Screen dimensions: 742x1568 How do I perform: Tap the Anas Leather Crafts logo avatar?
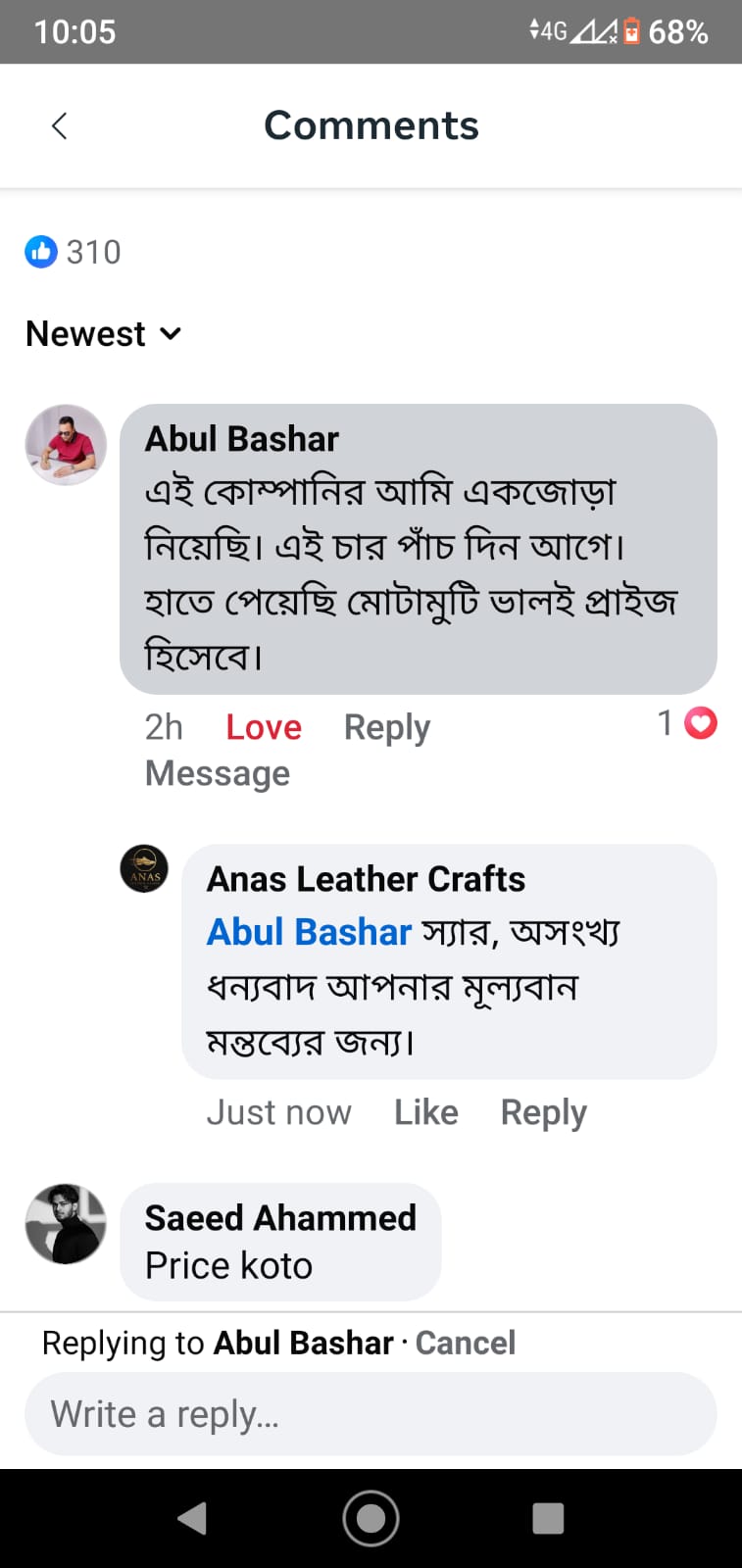coord(144,869)
